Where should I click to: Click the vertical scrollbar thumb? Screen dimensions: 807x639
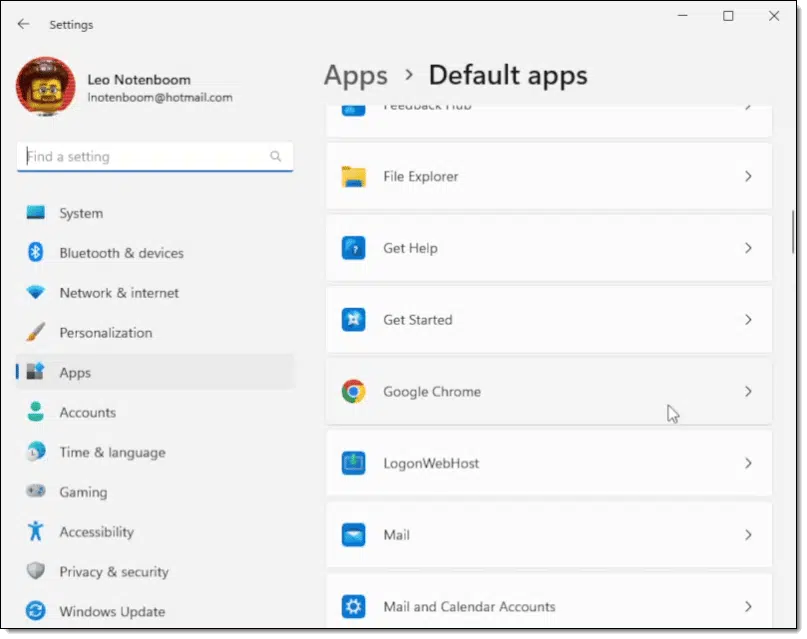click(x=793, y=232)
